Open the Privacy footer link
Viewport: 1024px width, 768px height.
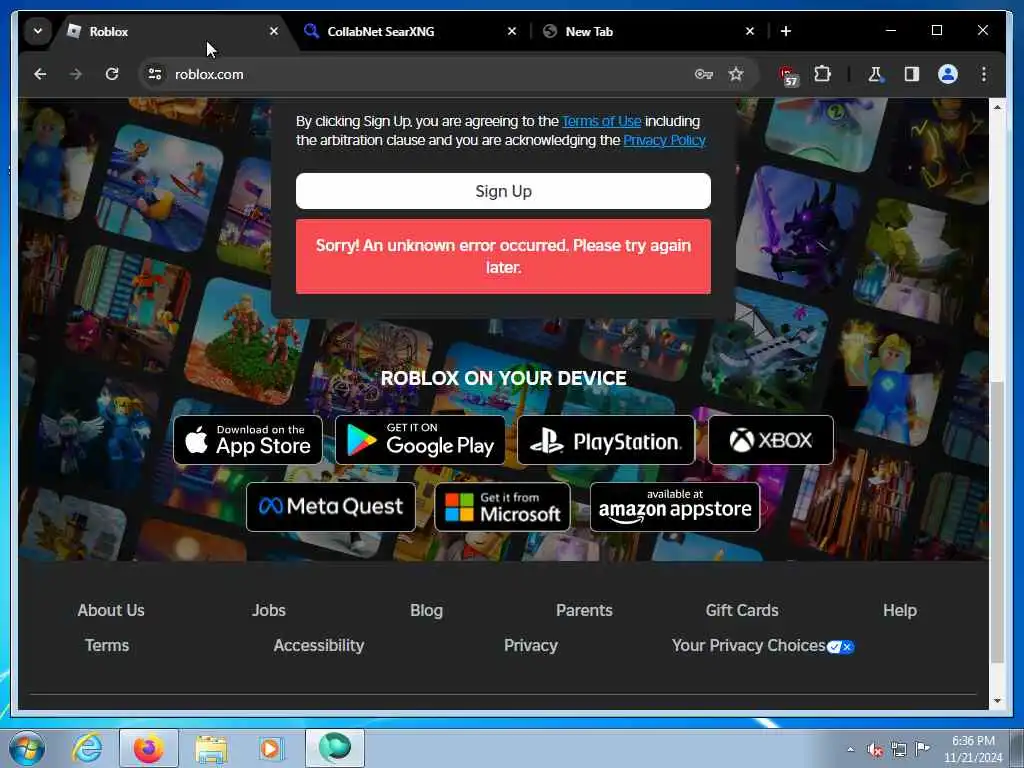(531, 646)
